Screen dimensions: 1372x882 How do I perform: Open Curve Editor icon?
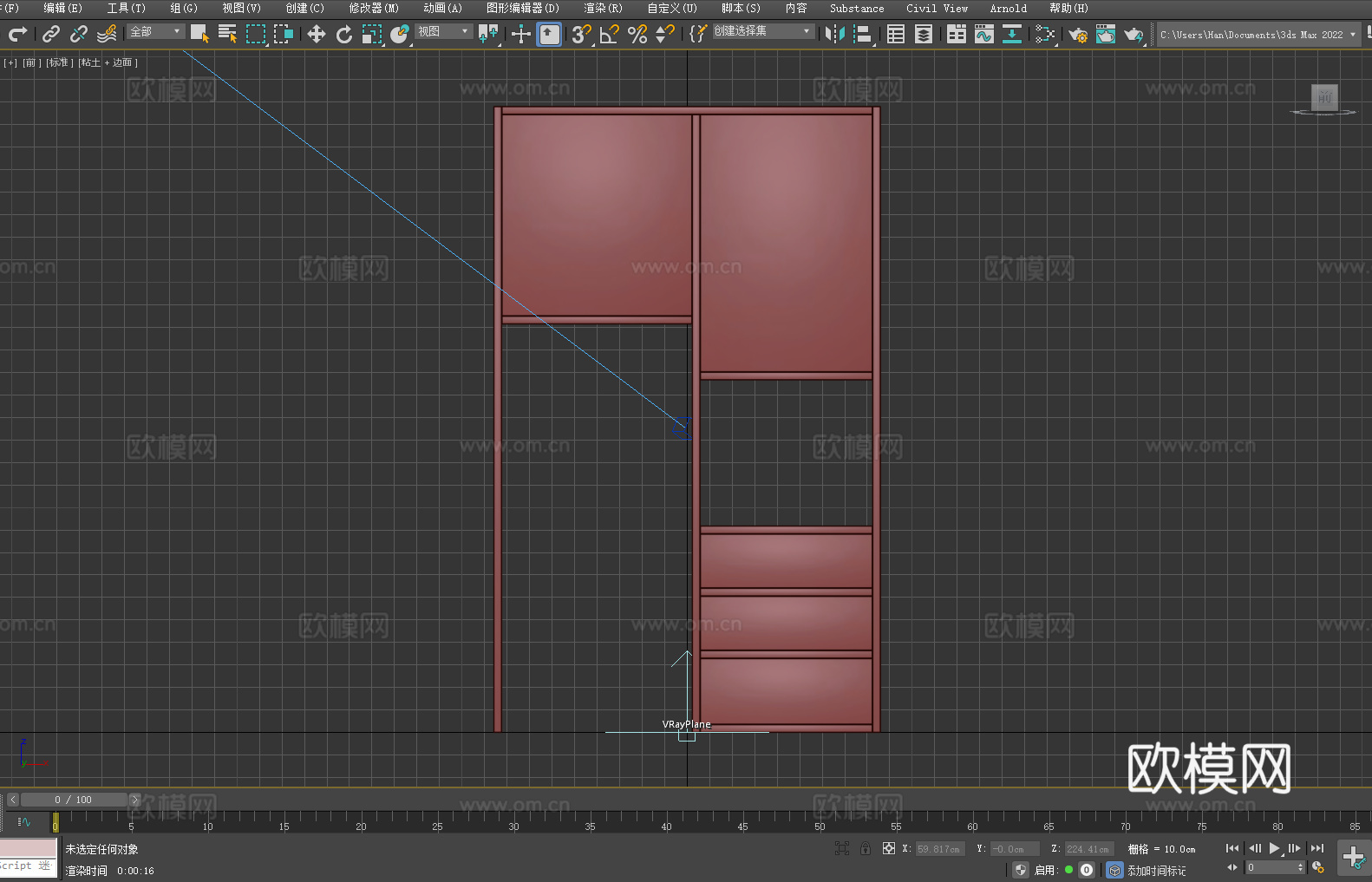(984, 34)
